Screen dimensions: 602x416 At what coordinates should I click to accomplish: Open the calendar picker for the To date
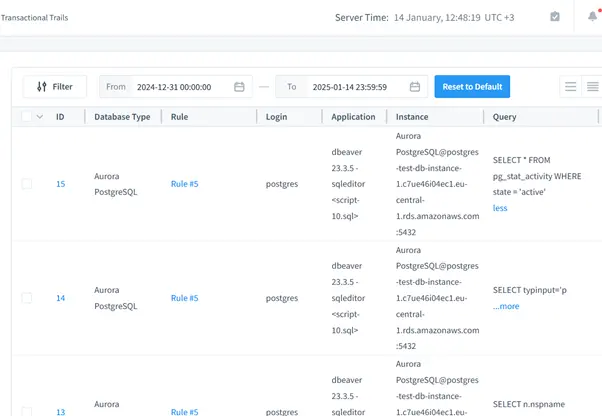tap(415, 87)
